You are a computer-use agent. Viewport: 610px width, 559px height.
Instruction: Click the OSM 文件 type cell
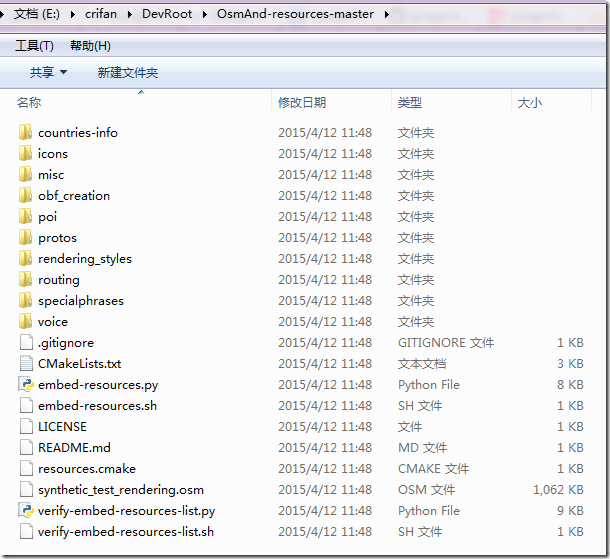tap(426, 490)
